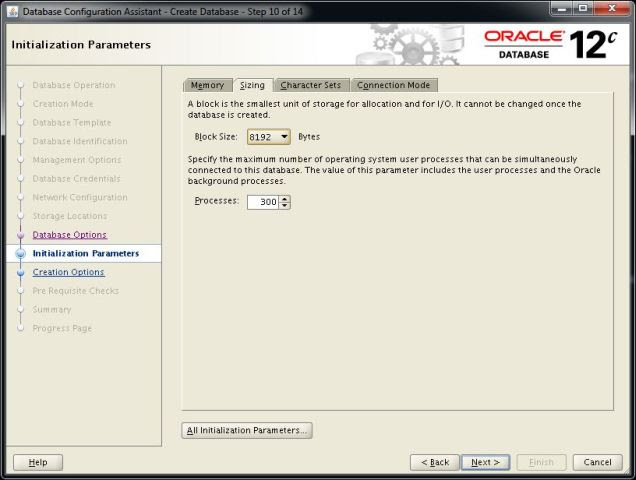Expand the Block Size dropdown

pos(269,137)
